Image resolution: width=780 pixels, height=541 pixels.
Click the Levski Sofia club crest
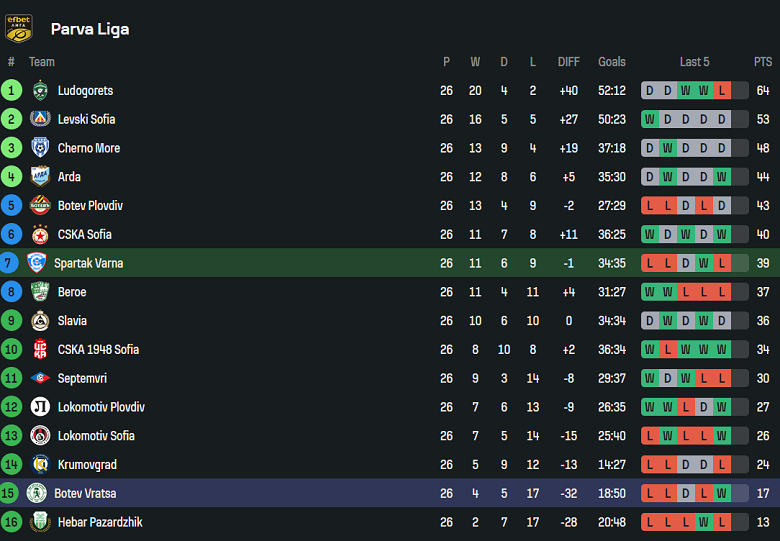[x=40, y=119]
